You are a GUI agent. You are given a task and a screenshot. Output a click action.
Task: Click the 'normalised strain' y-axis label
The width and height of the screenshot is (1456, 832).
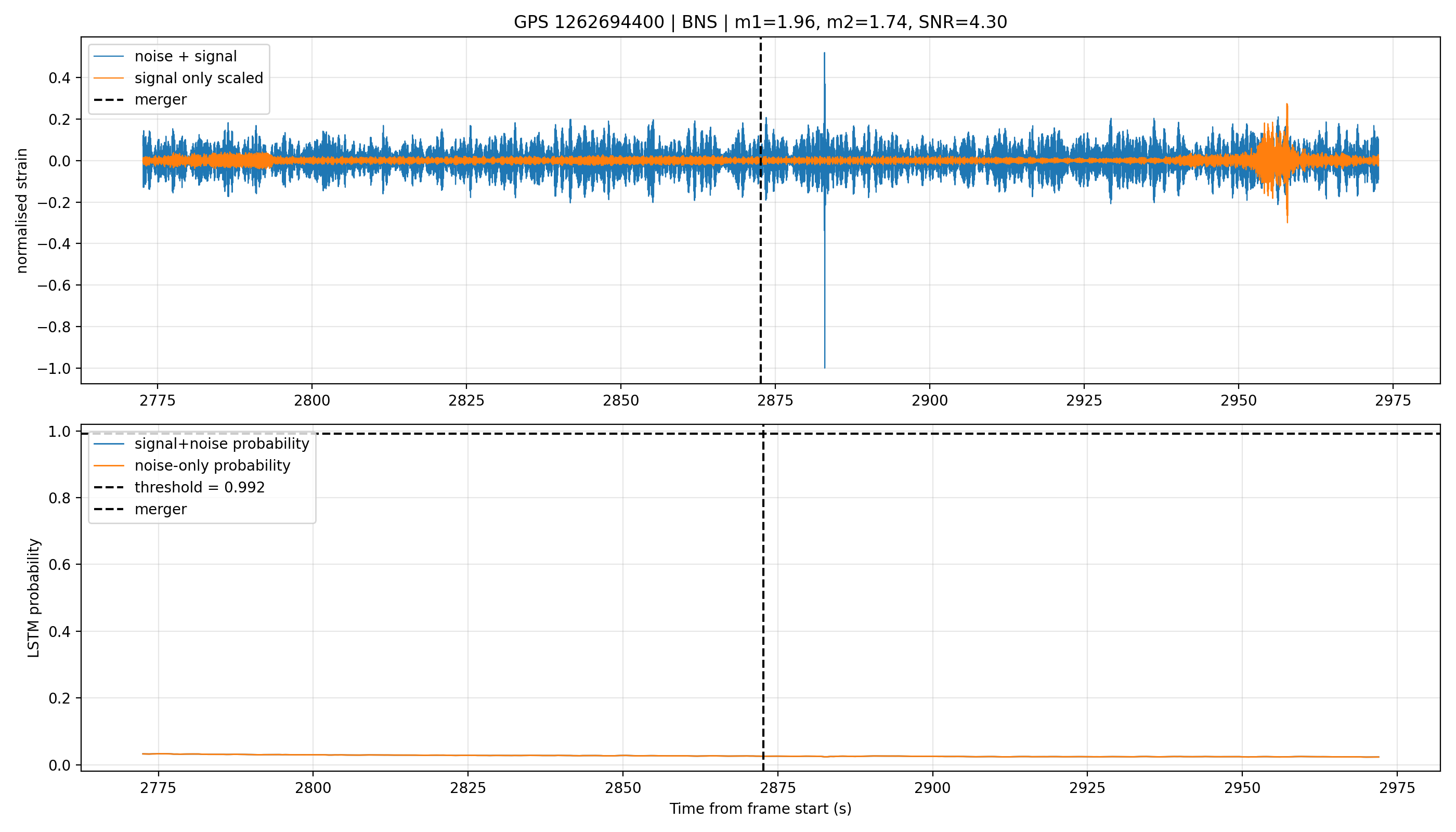coord(21,211)
